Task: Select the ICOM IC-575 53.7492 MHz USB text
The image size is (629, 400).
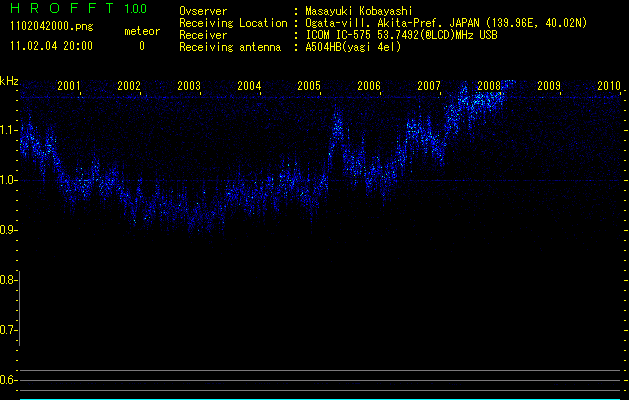Action: pos(401,35)
